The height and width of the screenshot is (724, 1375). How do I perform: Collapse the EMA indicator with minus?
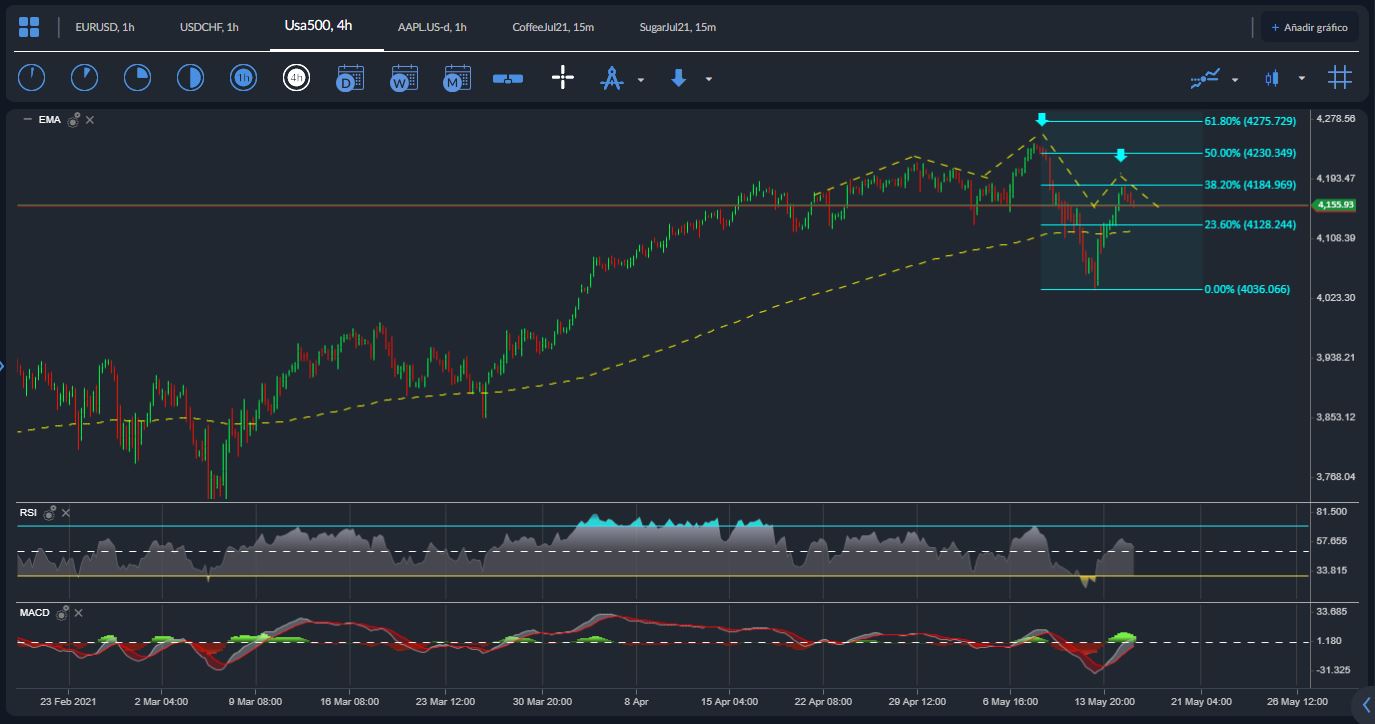click(27, 120)
